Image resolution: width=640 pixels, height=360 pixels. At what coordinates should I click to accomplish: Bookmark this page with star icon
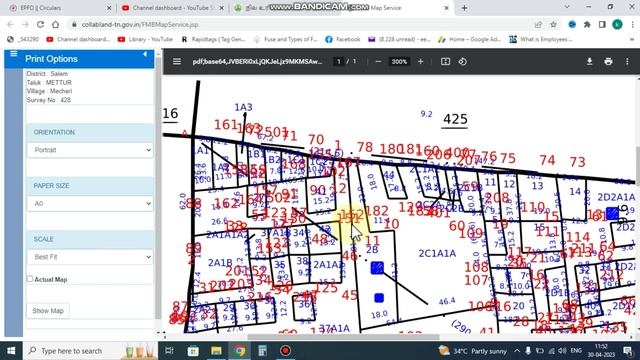tap(553, 24)
